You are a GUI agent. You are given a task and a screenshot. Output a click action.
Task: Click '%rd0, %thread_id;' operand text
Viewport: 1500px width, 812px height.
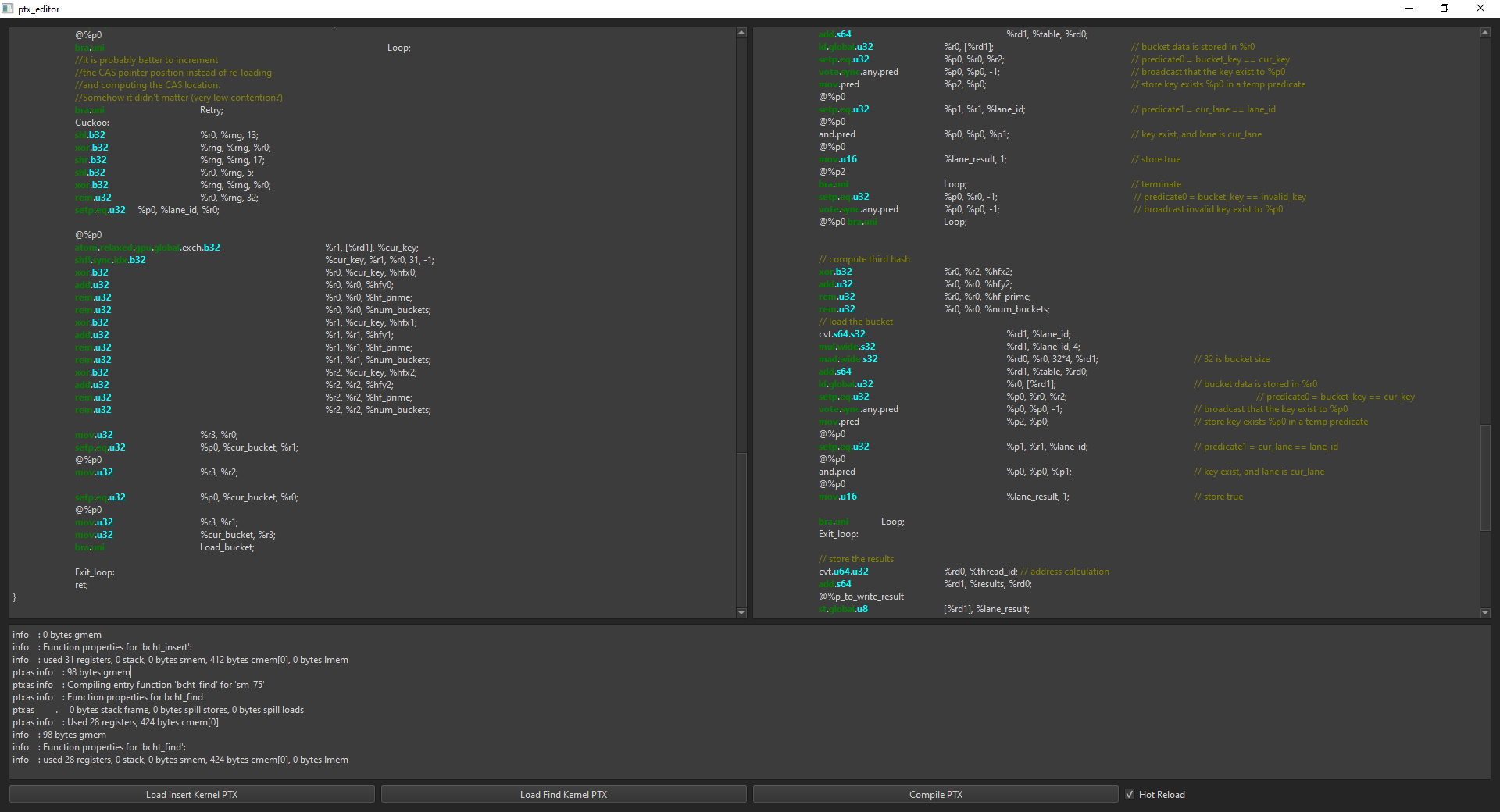(980, 572)
